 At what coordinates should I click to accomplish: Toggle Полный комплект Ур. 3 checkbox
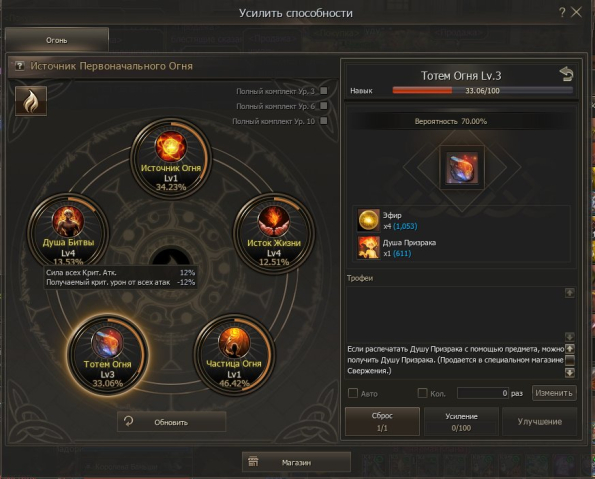[x=324, y=91]
